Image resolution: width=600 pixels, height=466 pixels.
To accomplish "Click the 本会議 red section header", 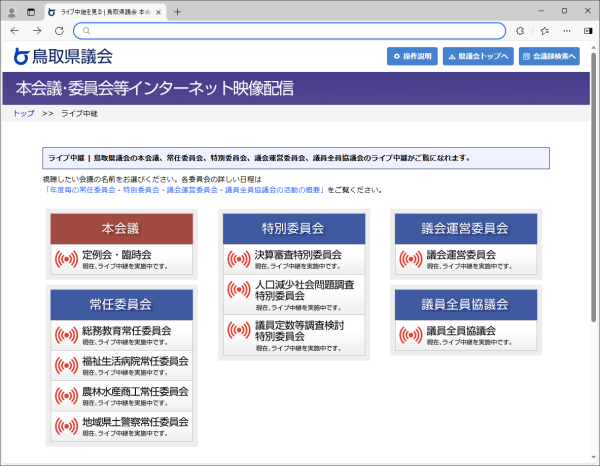I will point(122,229).
